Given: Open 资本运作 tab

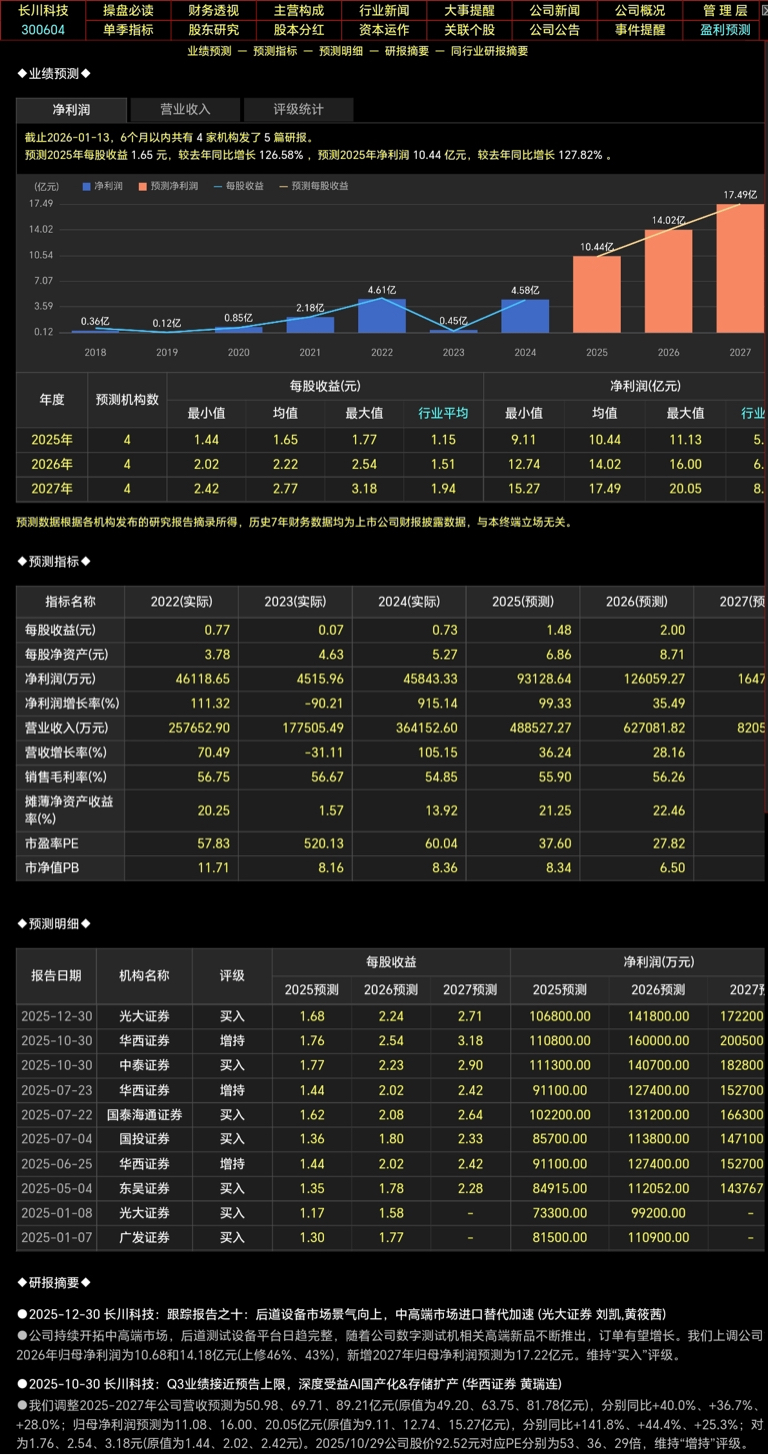Looking at the screenshot, I should coord(384,30).
